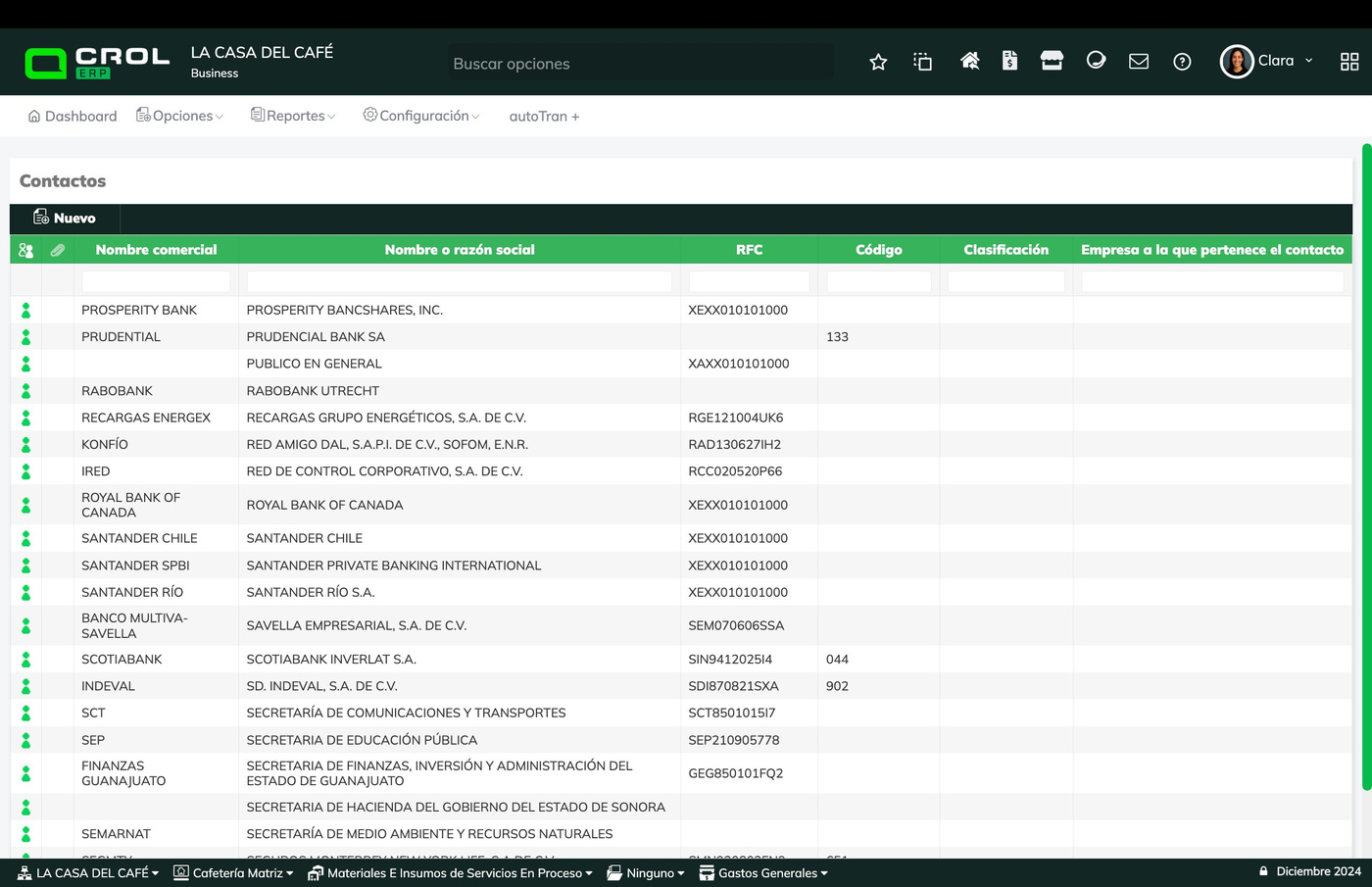Sort by Nombre comercial column header
This screenshot has height=887, width=1372.
(157, 250)
